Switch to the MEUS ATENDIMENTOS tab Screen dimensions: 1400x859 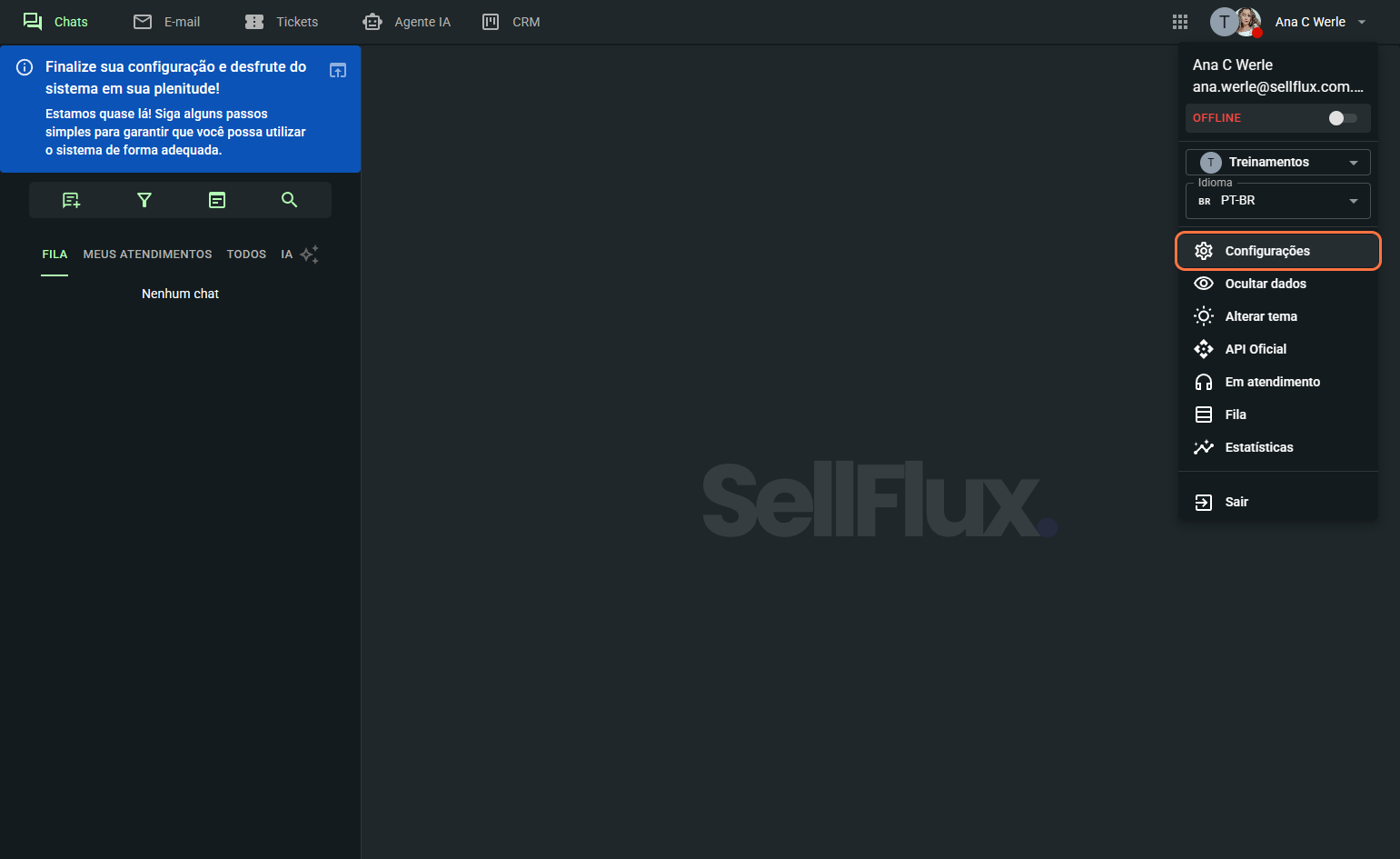coord(147,255)
